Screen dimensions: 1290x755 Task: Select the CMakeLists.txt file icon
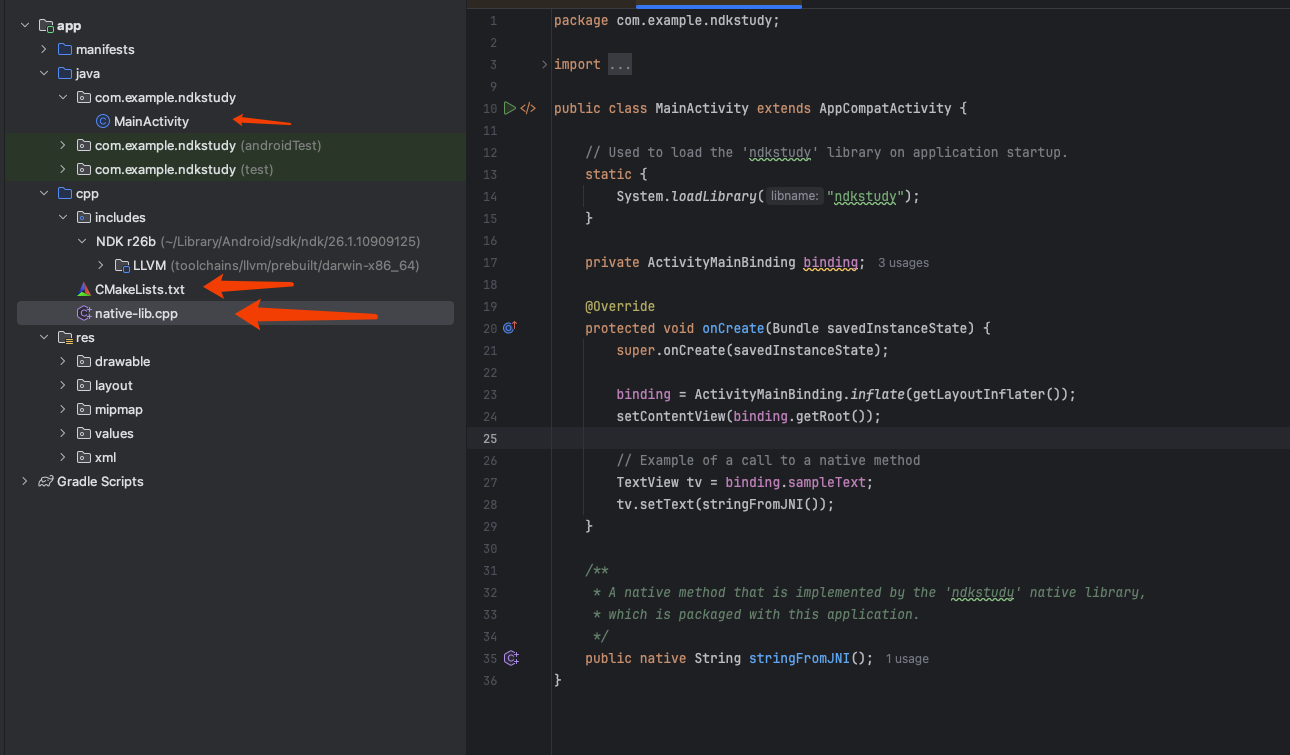84,289
